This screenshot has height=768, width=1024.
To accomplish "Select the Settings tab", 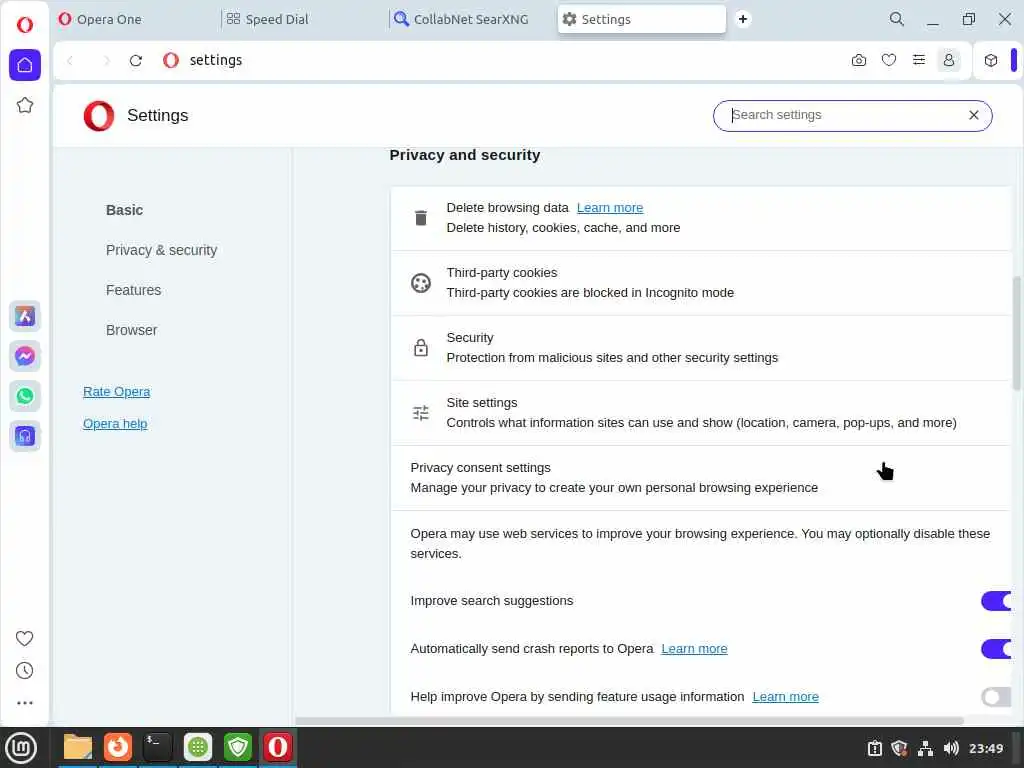I will coord(641,19).
